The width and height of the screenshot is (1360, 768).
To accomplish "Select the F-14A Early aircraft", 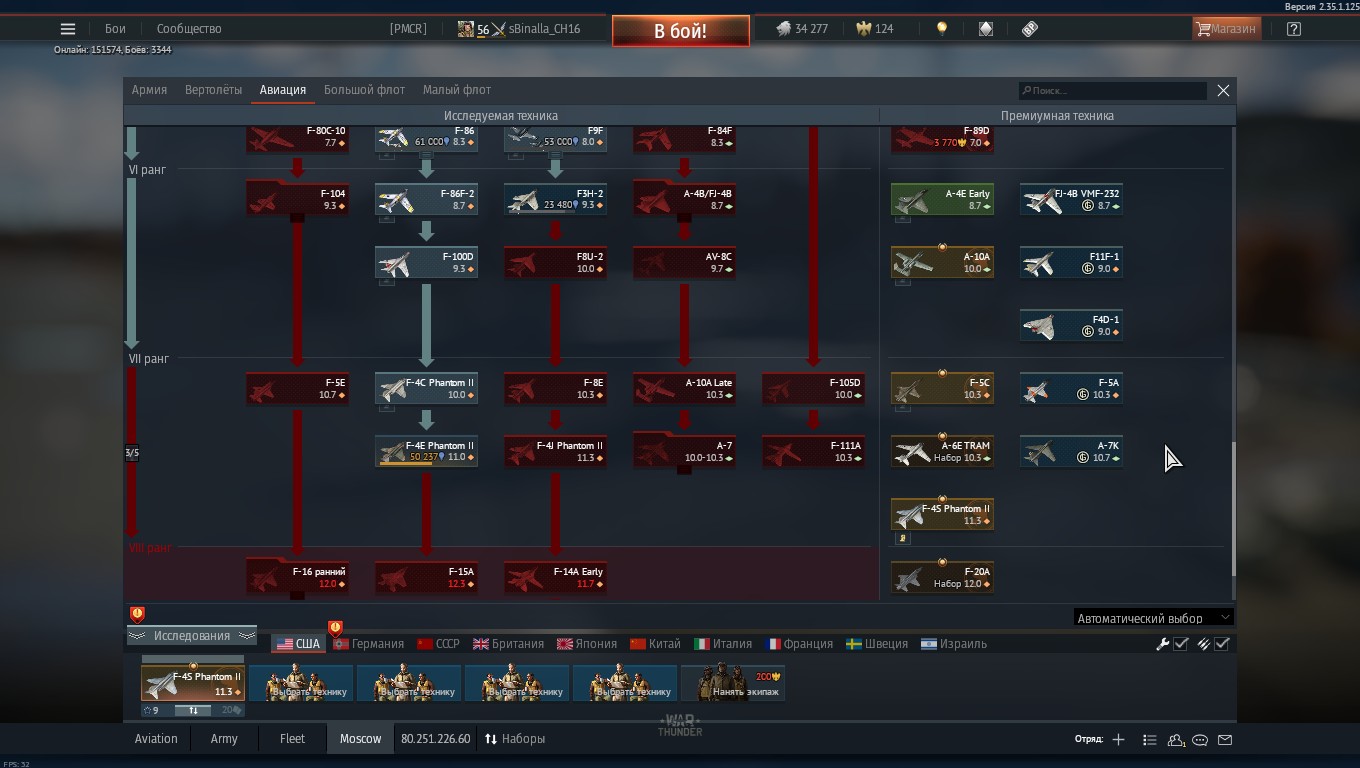I will pyautogui.click(x=555, y=578).
